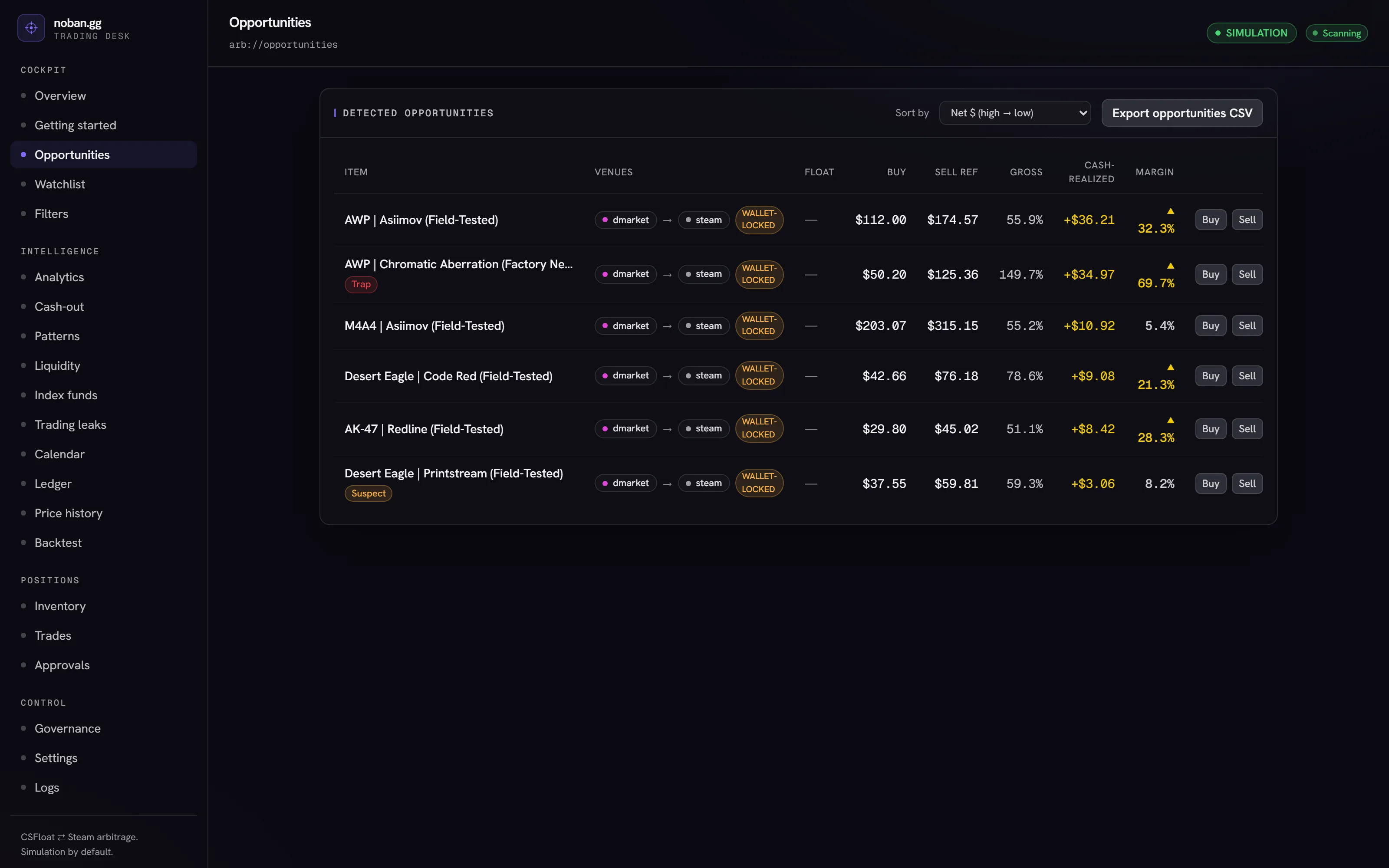
Task: Sell AK-47 Redline (Field-Tested)
Action: coord(1247,429)
